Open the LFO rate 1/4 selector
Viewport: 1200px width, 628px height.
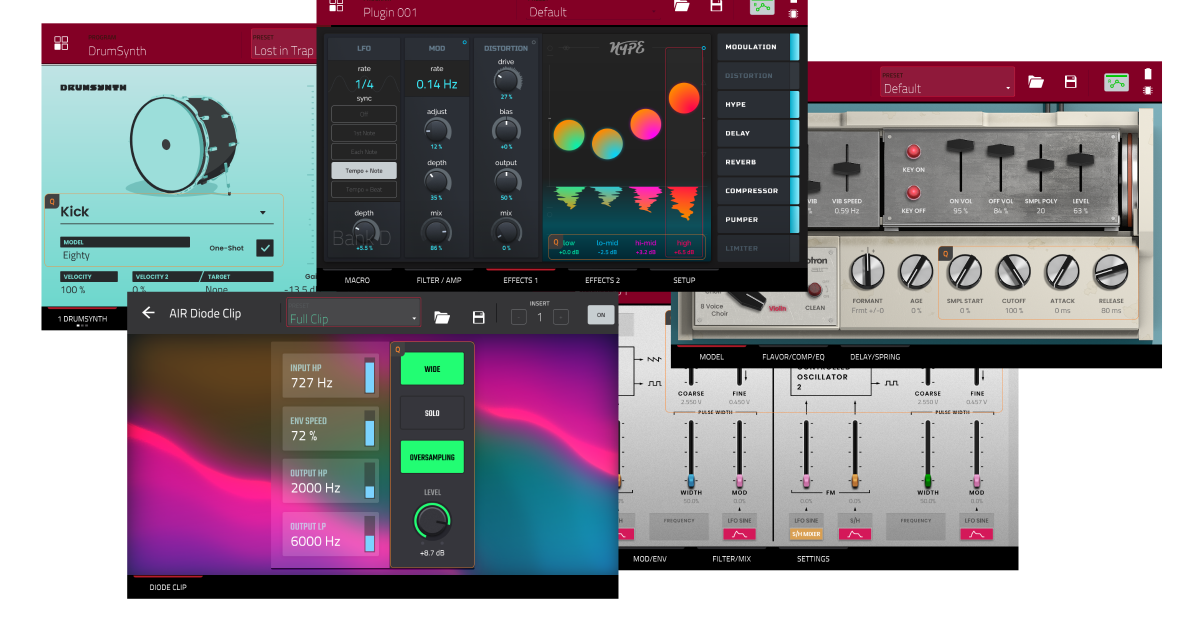364,85
